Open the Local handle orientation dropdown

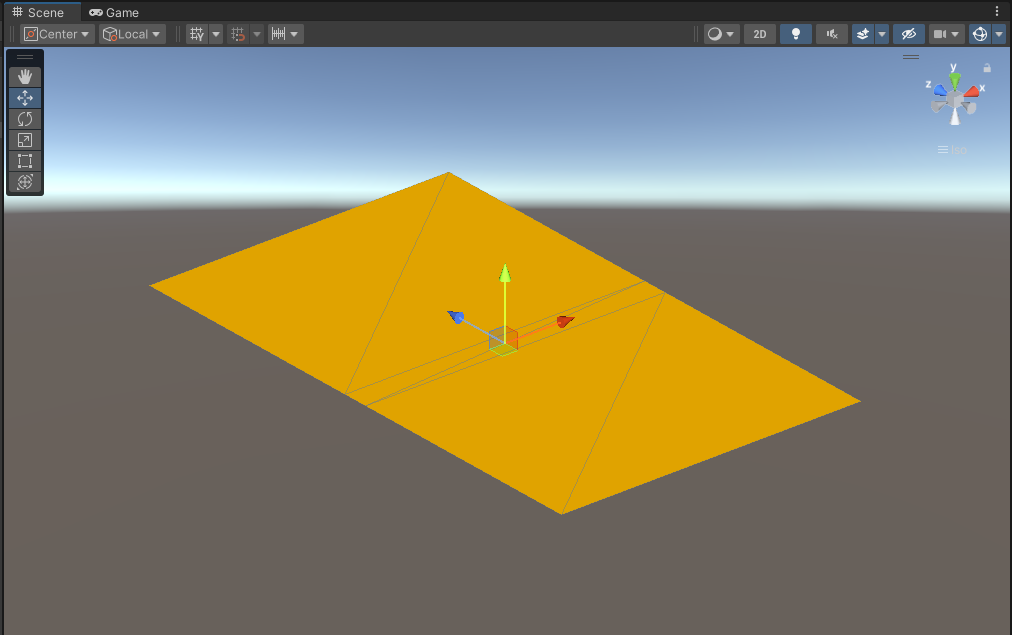coord(131,33)
